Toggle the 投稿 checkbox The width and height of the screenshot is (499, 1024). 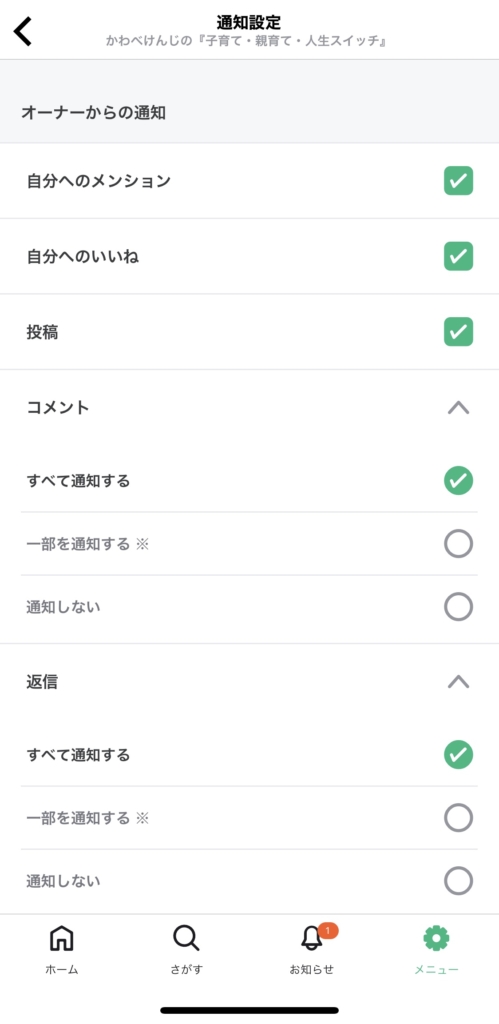pyautogui.click(x=459, y=332)
